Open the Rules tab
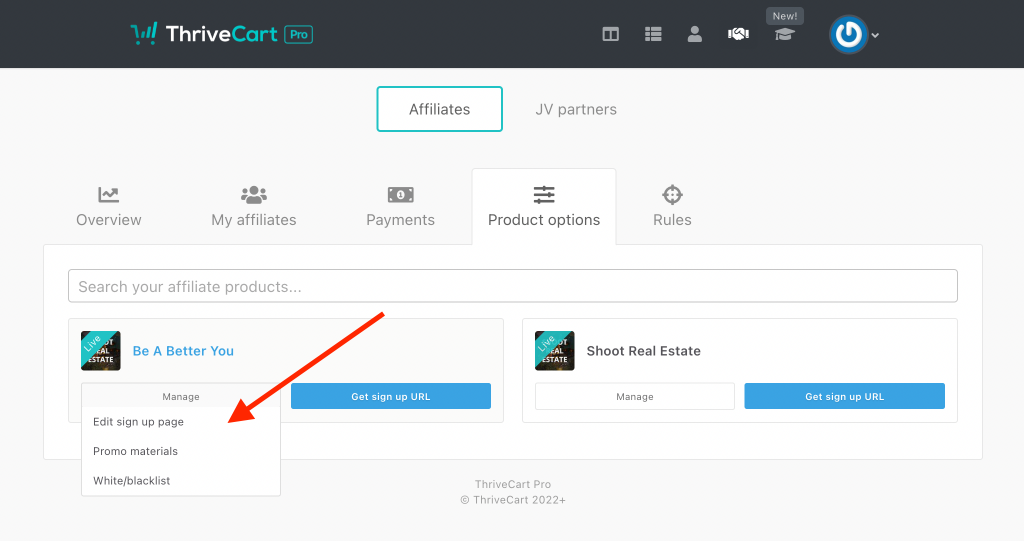Viewport: 1024px width, 541px height. [x=672, y=206]
